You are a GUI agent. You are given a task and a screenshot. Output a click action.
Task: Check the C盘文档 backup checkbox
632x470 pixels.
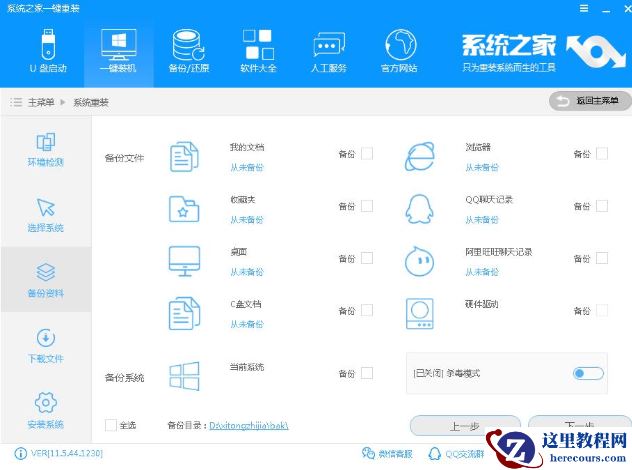367,310
